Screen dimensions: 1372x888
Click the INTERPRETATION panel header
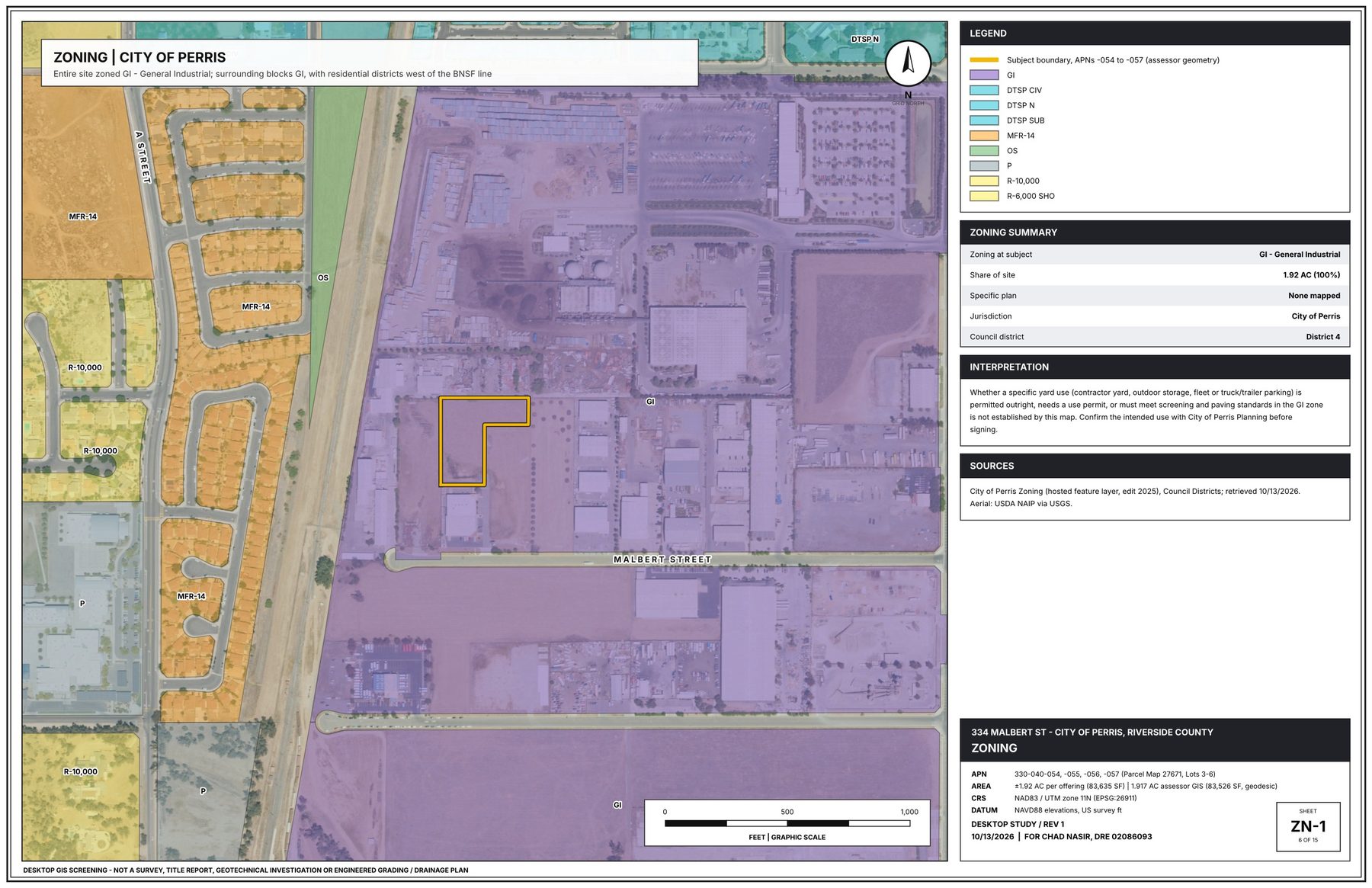[1155, 367]
